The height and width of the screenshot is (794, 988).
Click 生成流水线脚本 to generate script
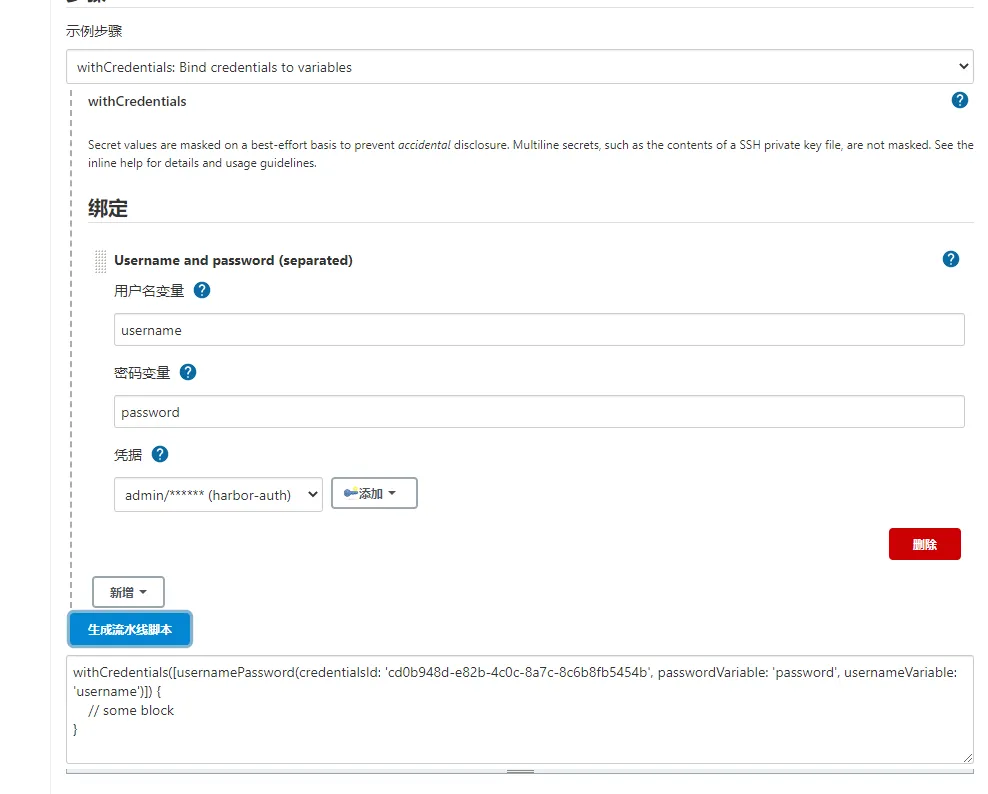[x=130, y=629]
